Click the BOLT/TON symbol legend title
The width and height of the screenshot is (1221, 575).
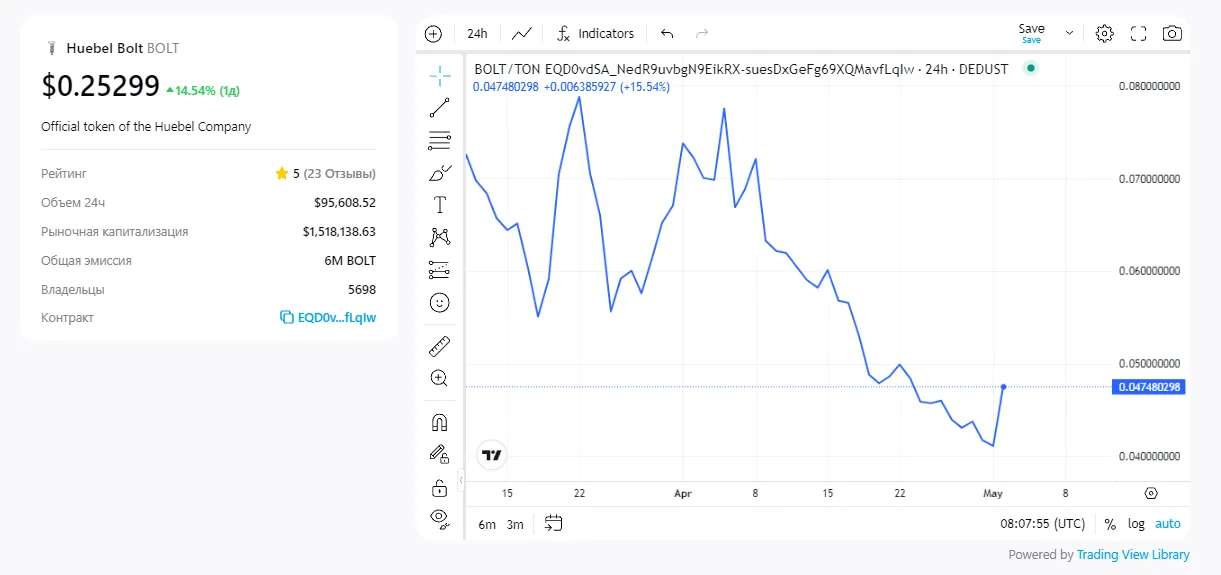[x=741, y=69]
